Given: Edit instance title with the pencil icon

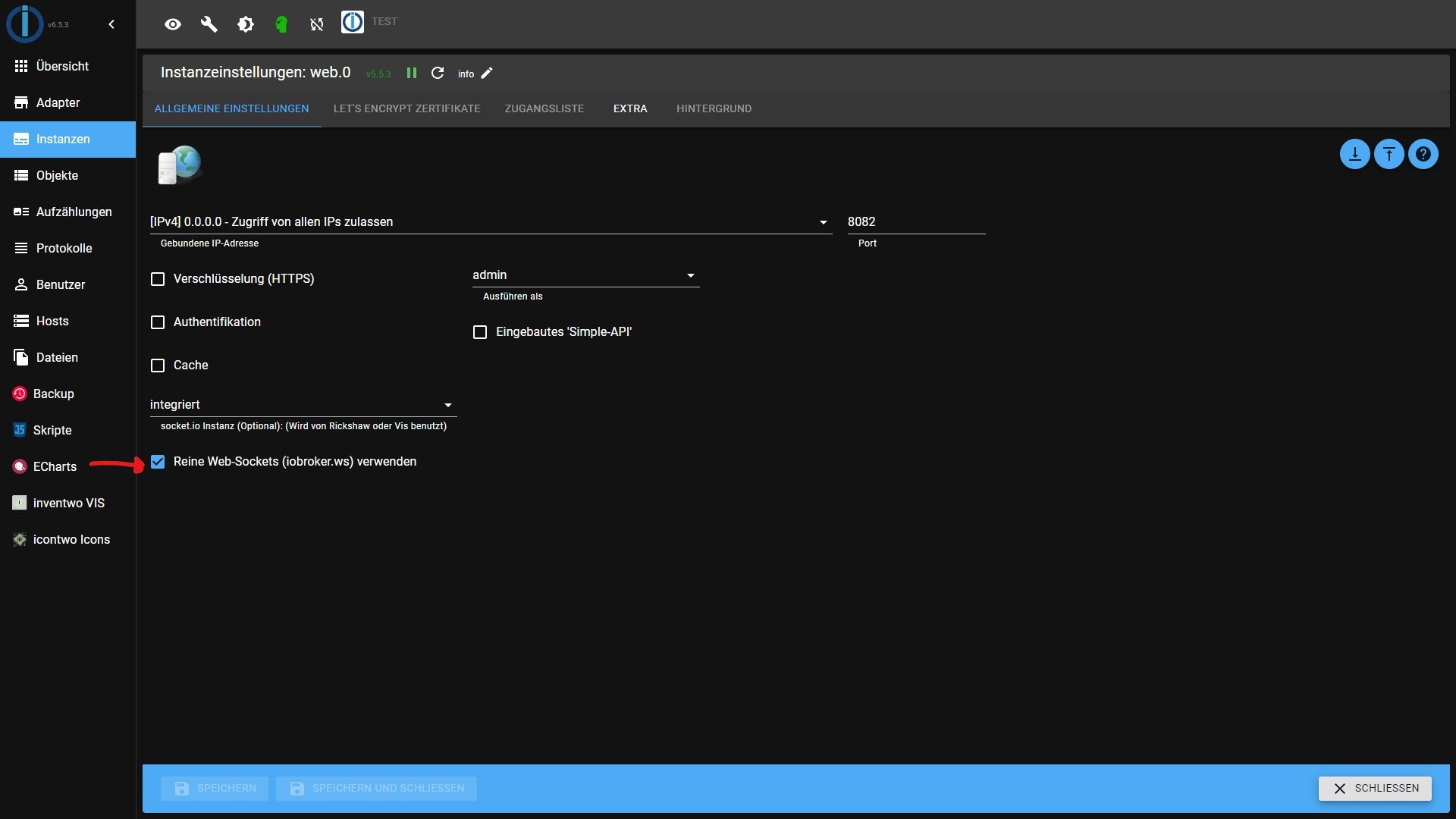Looking at the screenshot, I should coord(486,73).
